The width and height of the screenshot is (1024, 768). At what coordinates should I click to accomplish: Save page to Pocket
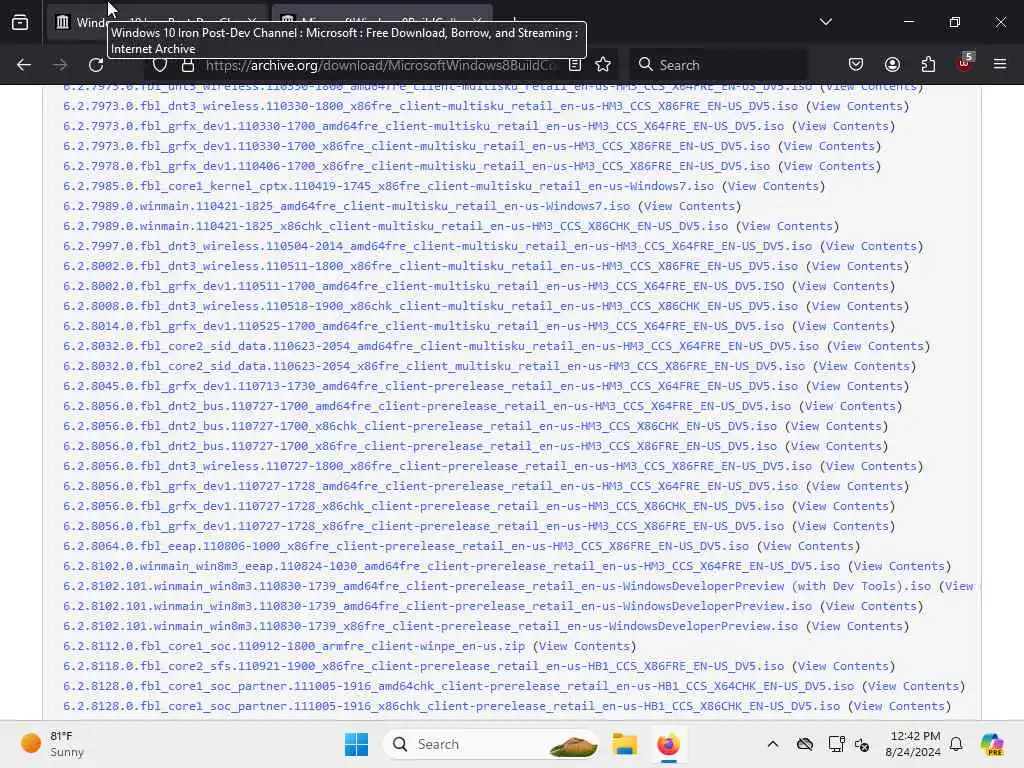[x=856, y=65]
